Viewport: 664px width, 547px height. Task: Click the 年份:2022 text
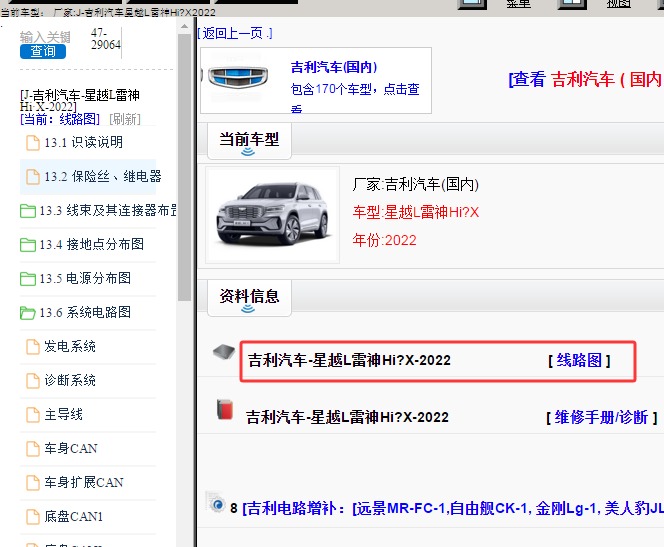(x=385, y=240)
